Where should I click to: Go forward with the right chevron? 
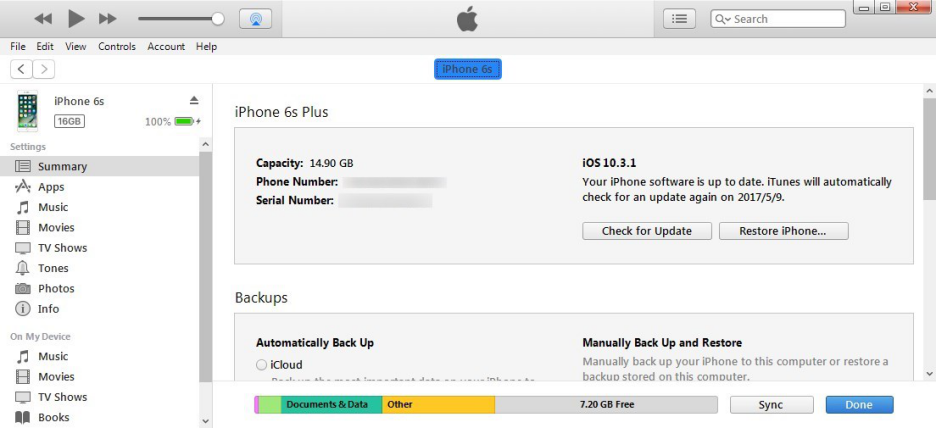(x=44, y=69)
